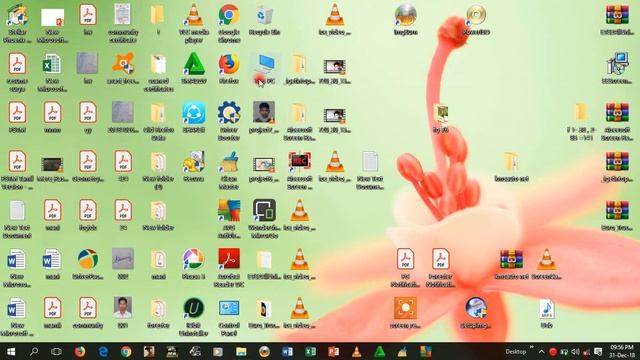
Task: Open the Windows Start menu
Action: point(11,351)
